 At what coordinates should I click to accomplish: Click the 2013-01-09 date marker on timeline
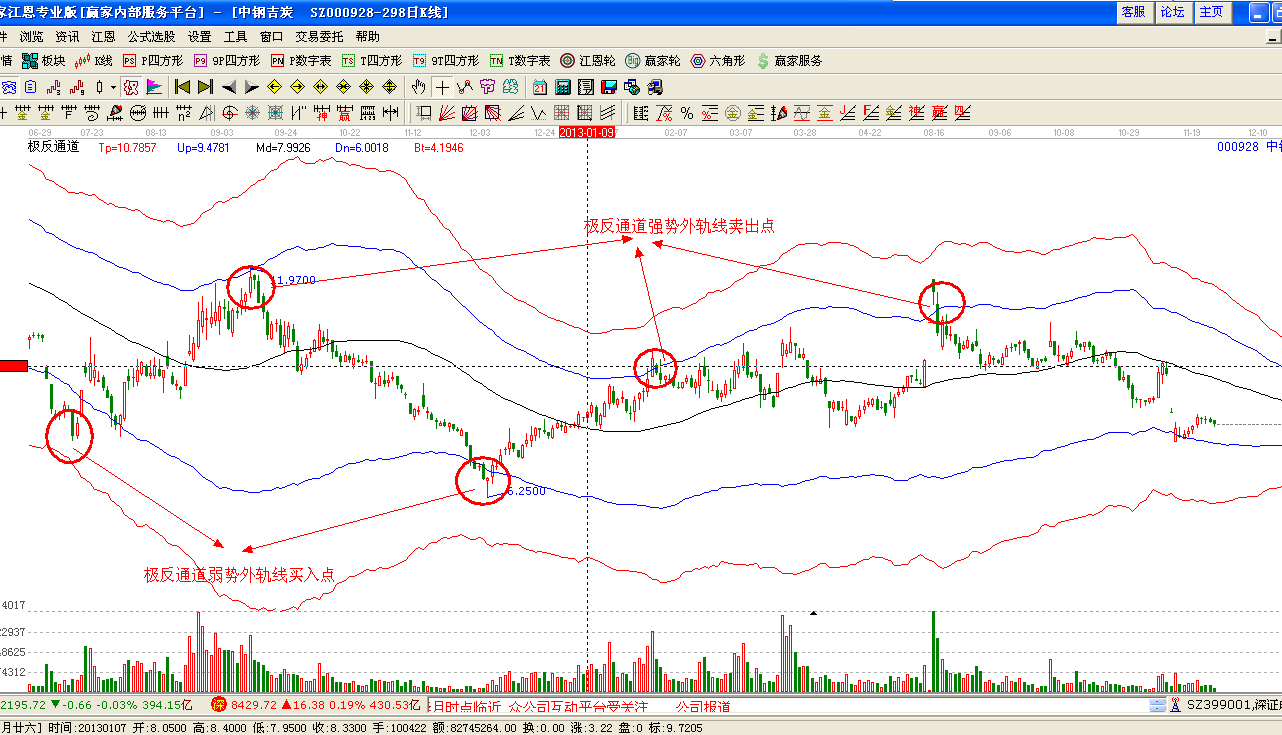tap(587, 132)
